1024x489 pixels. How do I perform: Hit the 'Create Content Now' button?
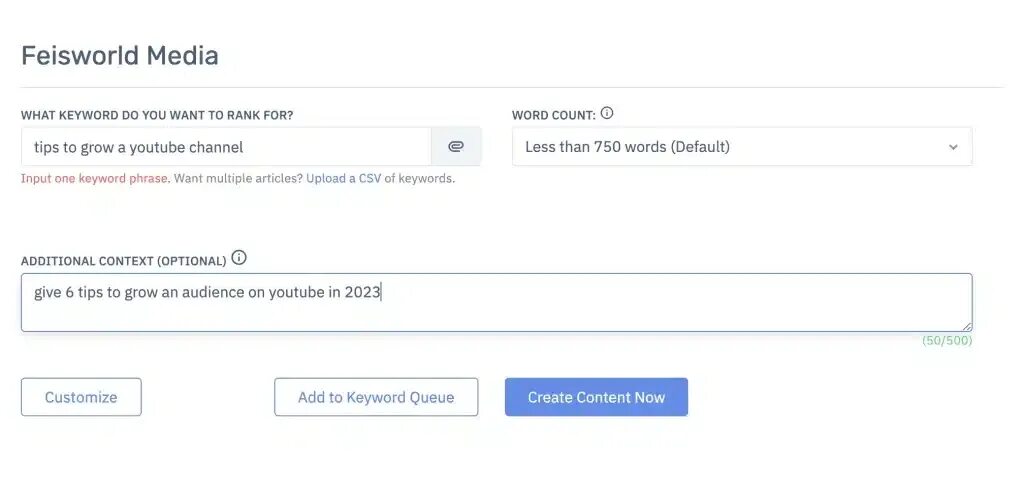[x=596, y=397]
